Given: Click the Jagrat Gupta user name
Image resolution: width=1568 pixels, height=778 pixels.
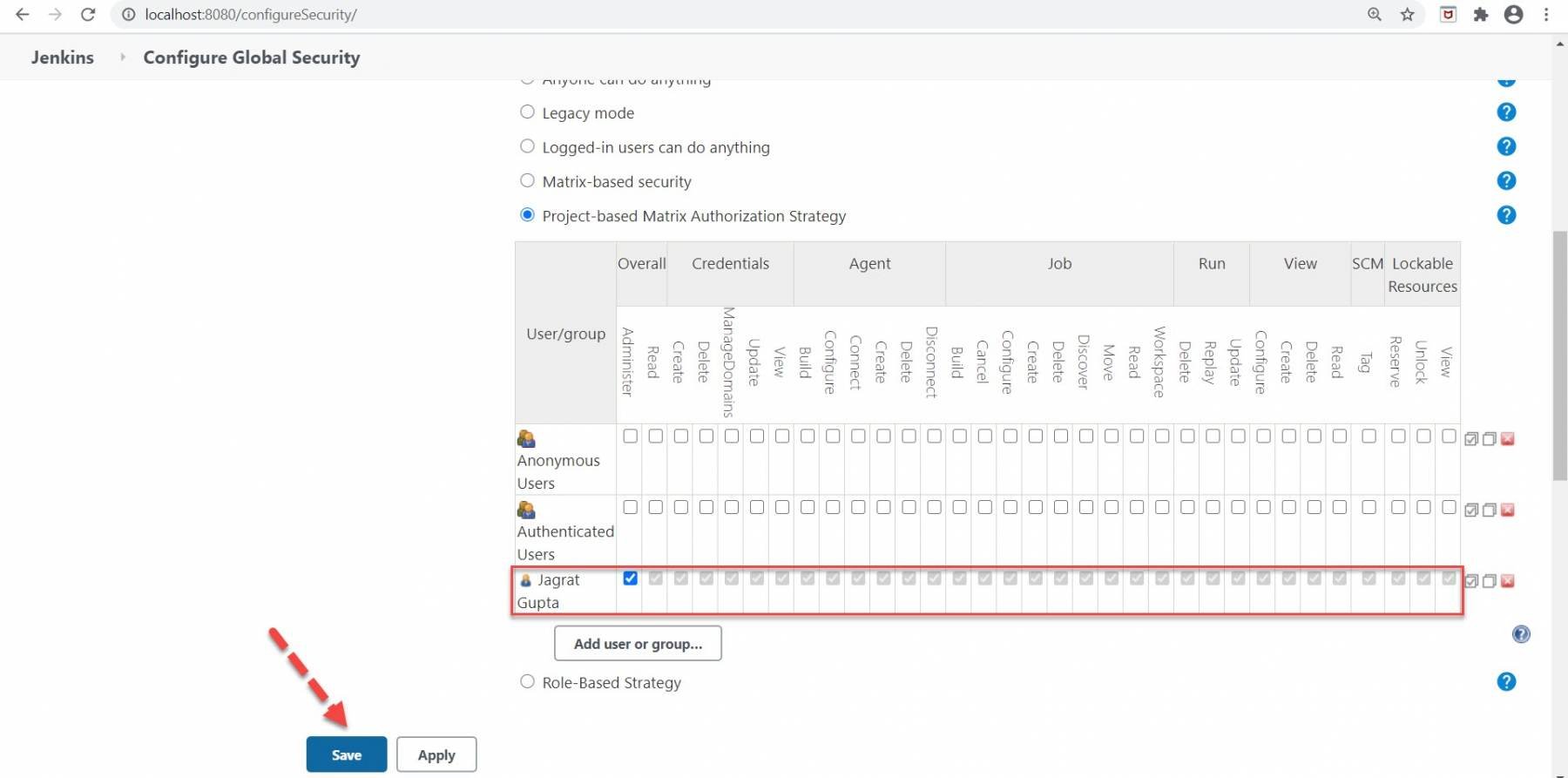Looking at the screenshot, I should tap(549, 591).
